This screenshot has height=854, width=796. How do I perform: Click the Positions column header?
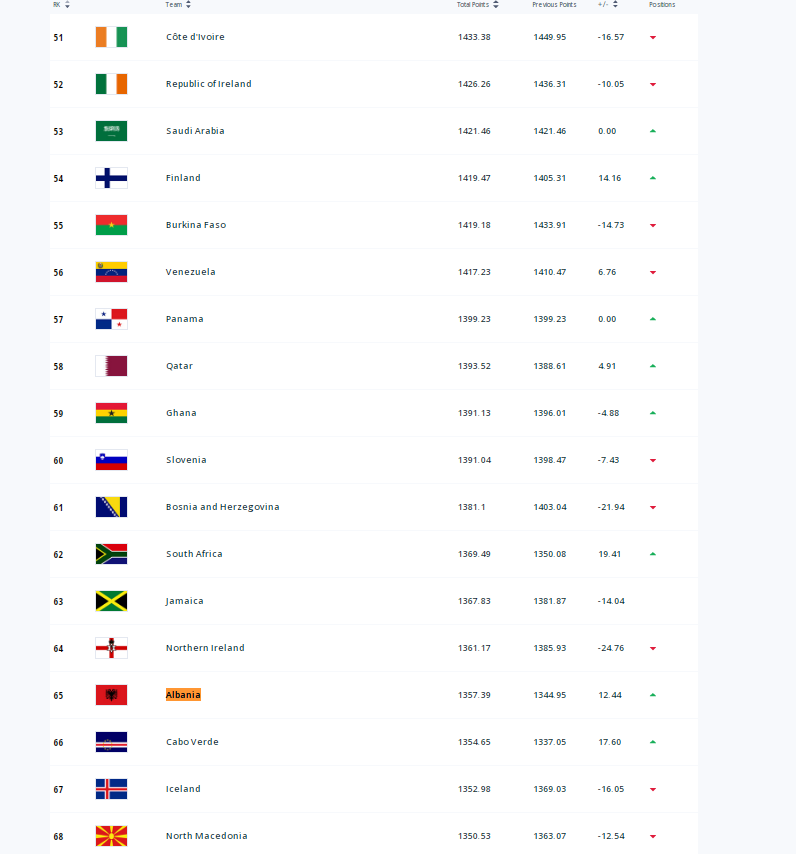(662, 5)
